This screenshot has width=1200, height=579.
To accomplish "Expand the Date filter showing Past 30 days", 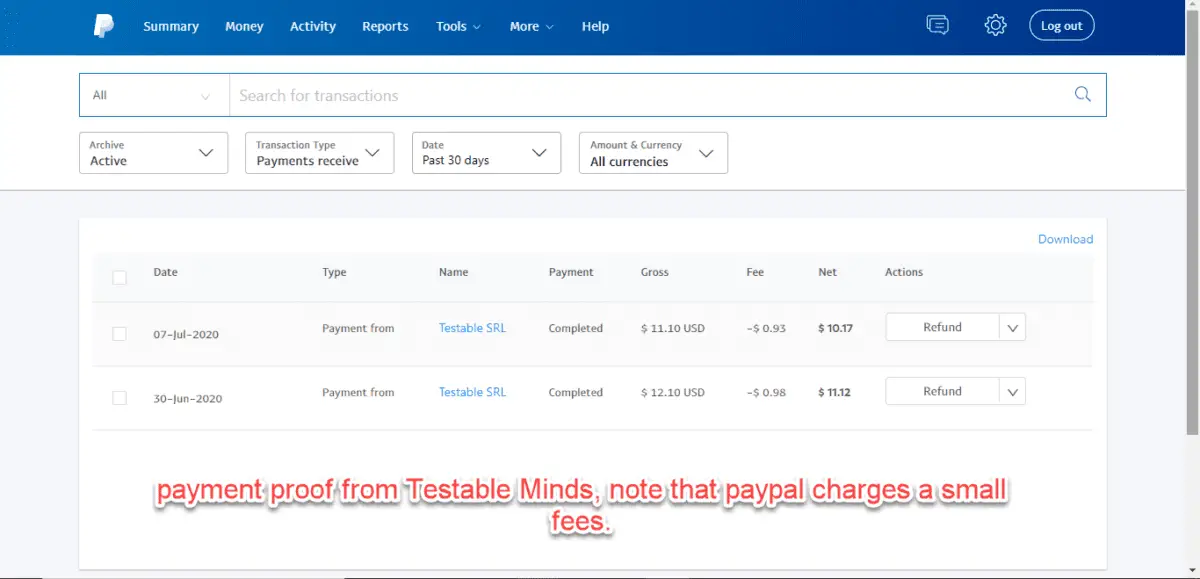I will click(x=486, y=152).
